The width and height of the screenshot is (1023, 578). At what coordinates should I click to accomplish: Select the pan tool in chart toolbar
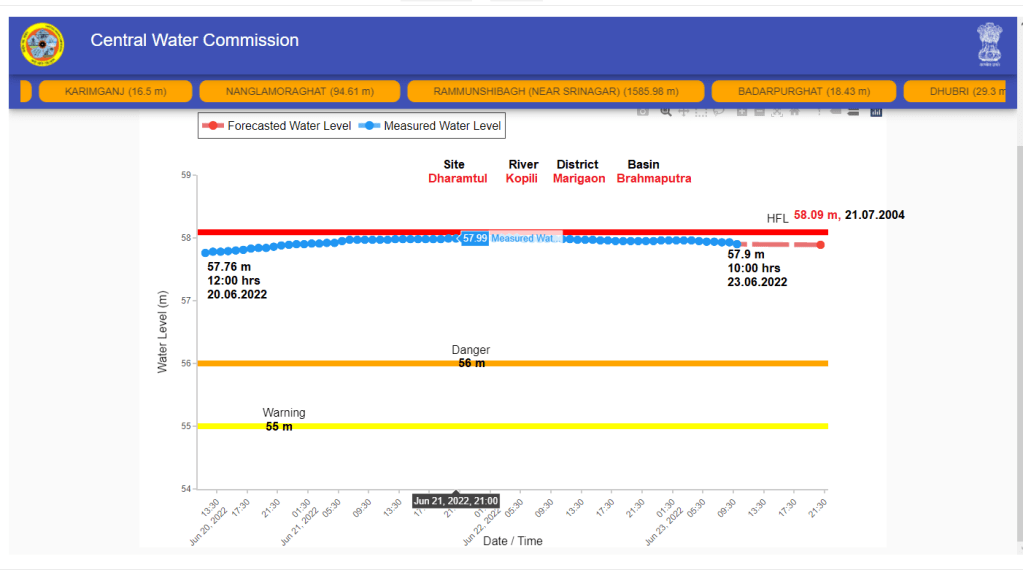point(684,111)
